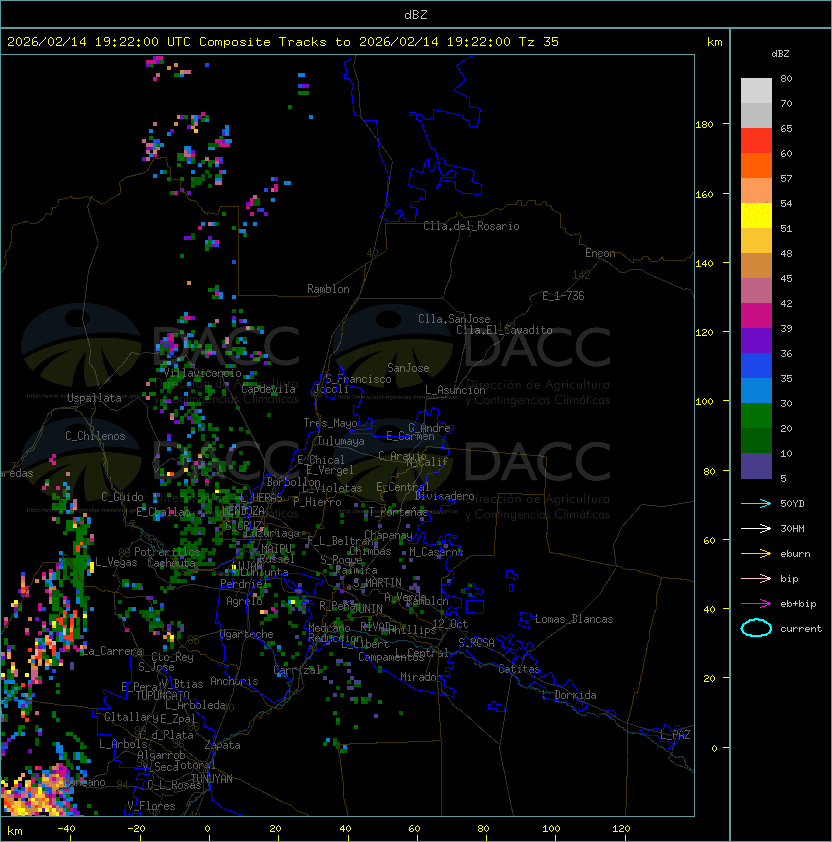Click the 'Carrizal' map label
This screenshot has width=832, height=842.
(297, 670)
